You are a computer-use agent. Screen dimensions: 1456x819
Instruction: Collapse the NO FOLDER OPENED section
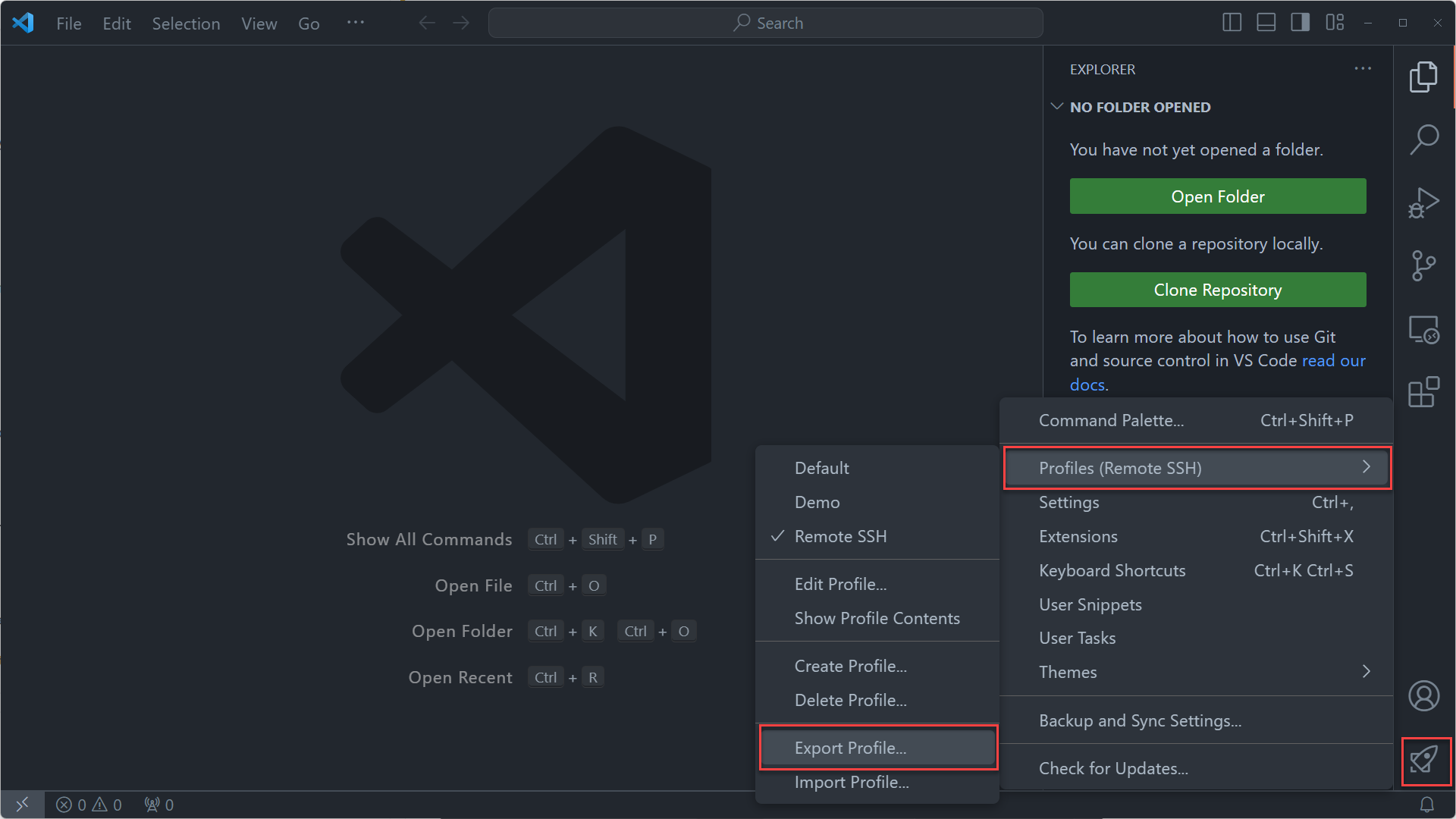(1057, 106)
